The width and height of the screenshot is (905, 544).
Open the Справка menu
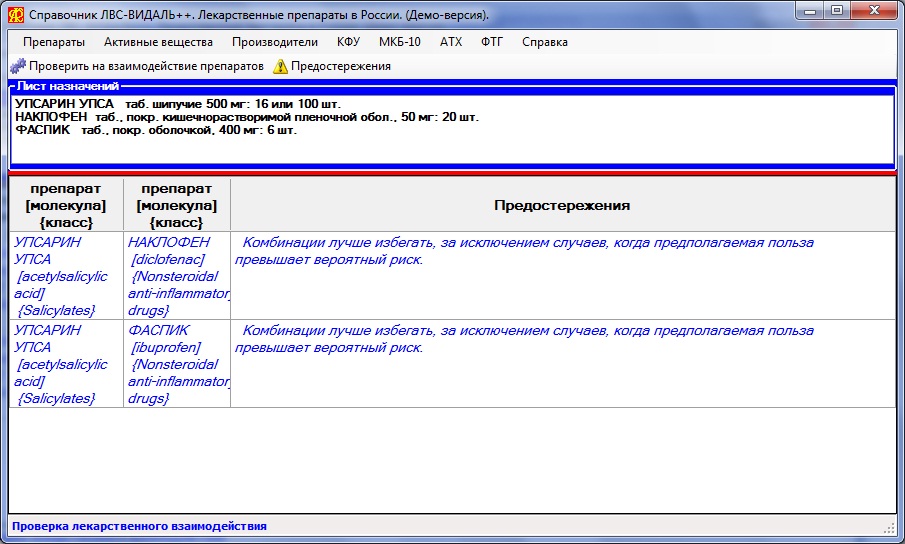point(545,42)
